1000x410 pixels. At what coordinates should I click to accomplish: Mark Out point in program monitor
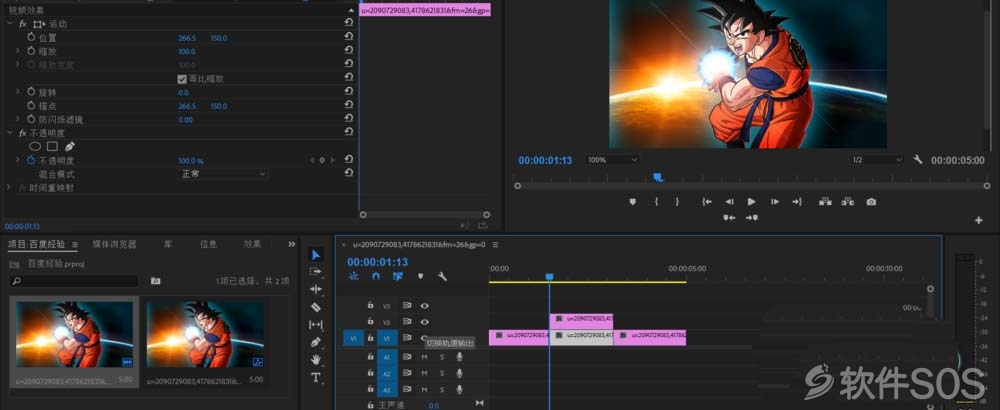pyautogui.click(x=677, y=201)
